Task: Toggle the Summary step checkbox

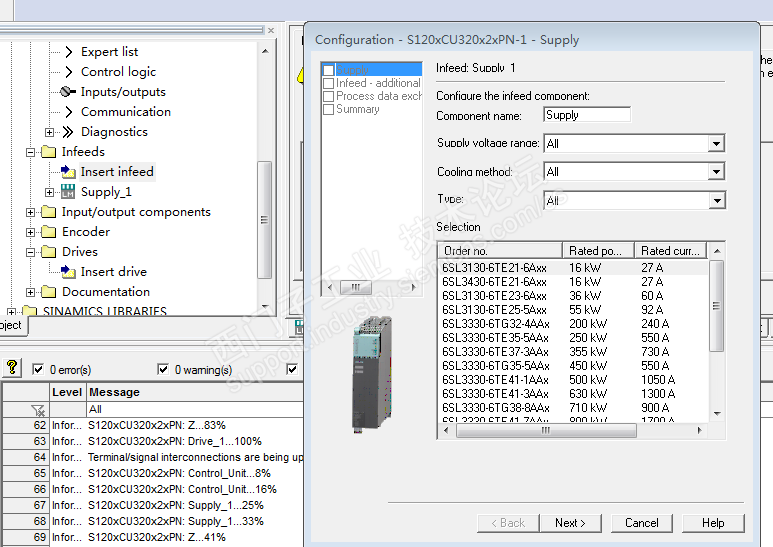Action: (x=329, y=109)
